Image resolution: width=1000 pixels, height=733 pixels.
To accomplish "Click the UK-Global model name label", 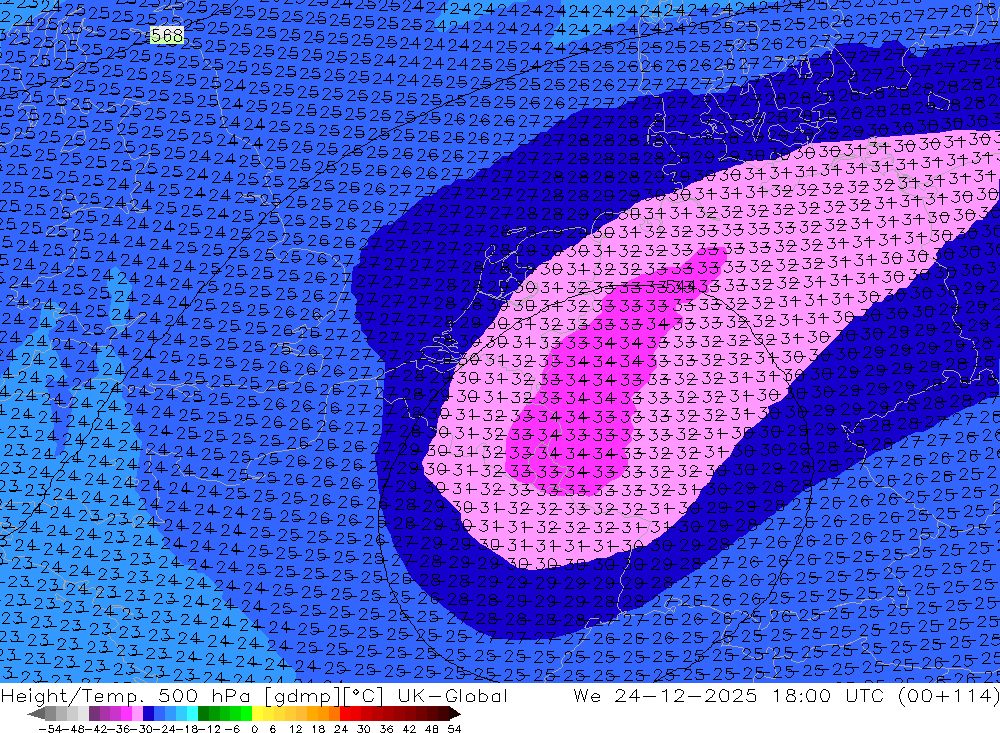I will pos(452,695).
